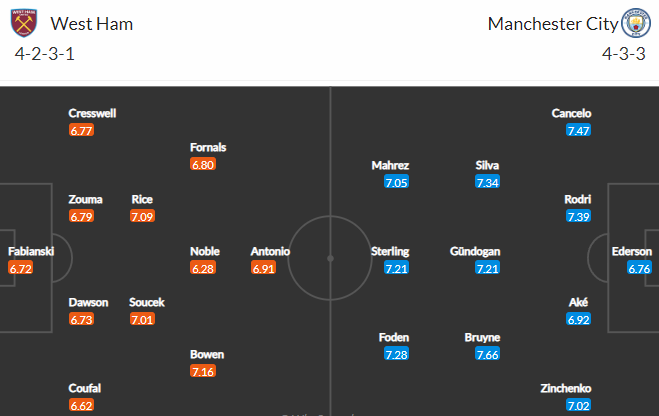Open Gündogan's player name
Screen dimensions: 659x416
pyautogui.click(x=475, y=251)
